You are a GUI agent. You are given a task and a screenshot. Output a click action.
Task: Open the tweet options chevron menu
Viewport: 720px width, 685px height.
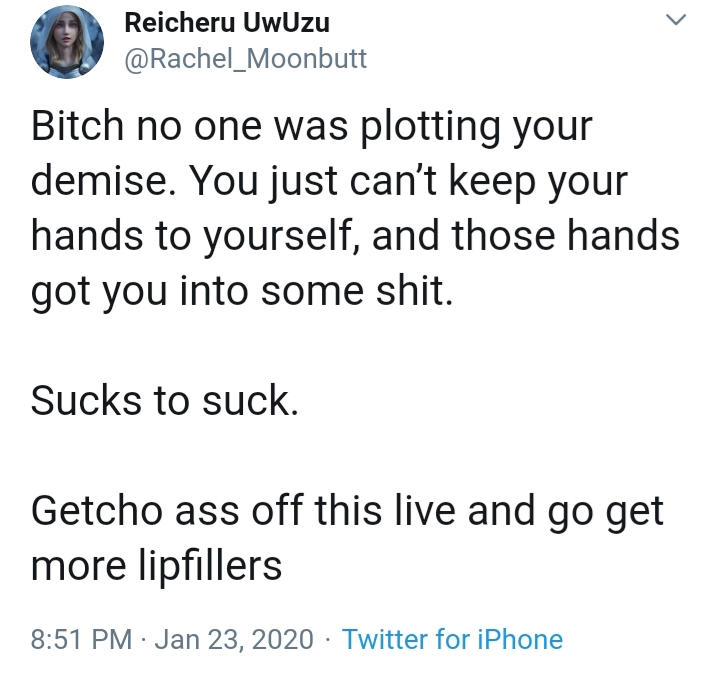[x=675, y=20]
